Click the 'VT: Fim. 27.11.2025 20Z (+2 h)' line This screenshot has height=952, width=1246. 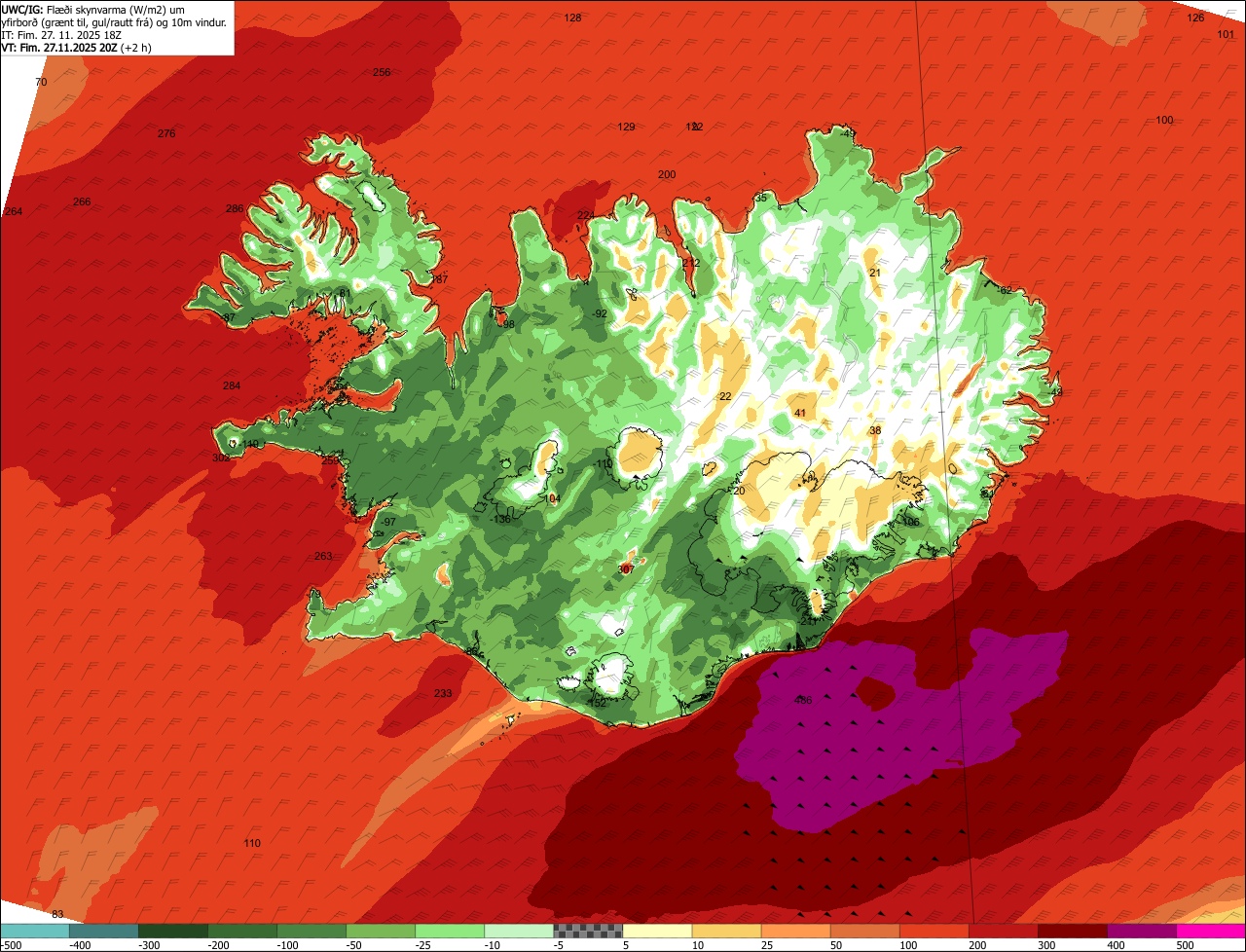click(x=75, y=48)
